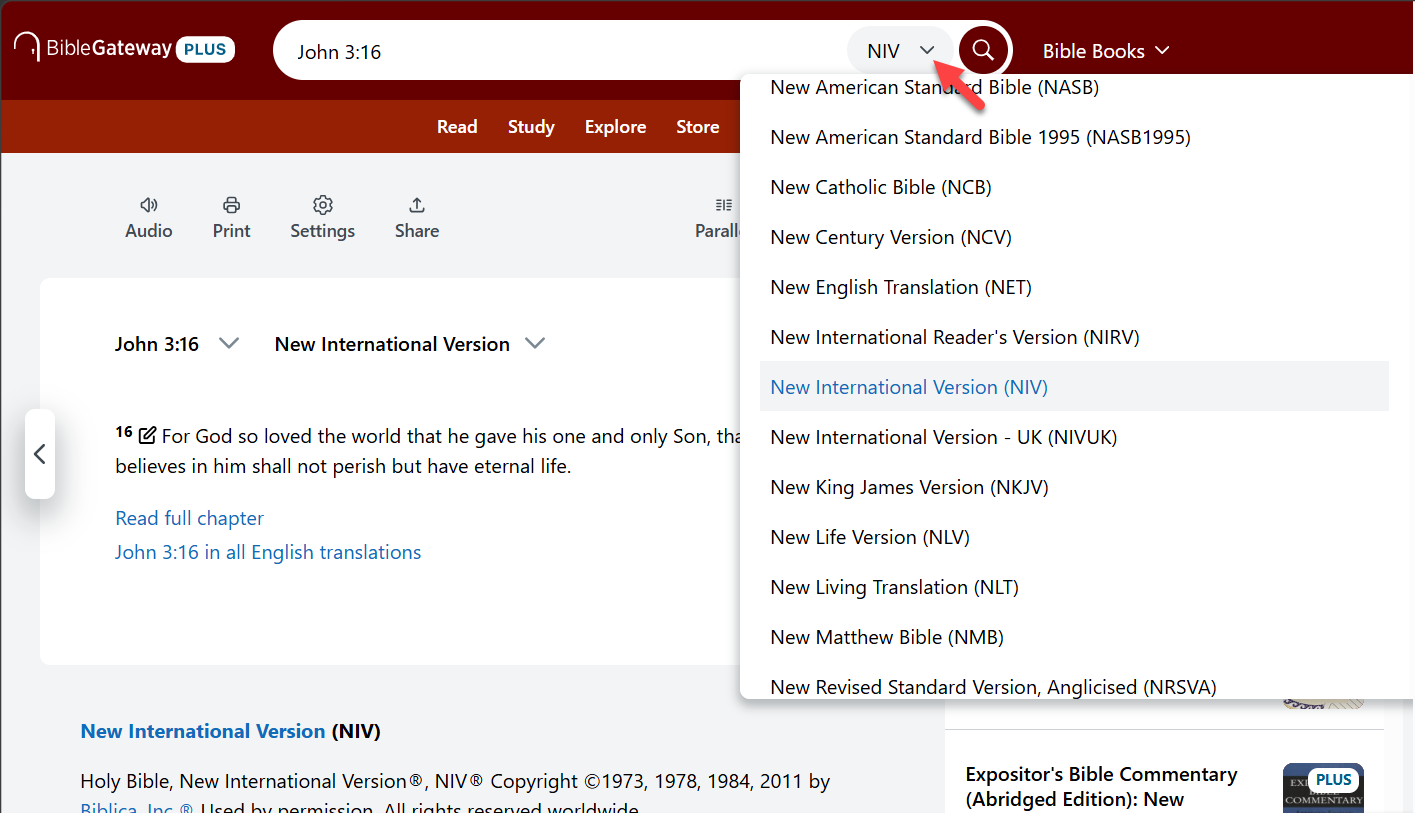Open the NIV version dropdown in search bar
The width and height of the screenshot is (1415, 813).
pyautogui.click(x=901, y=51)
